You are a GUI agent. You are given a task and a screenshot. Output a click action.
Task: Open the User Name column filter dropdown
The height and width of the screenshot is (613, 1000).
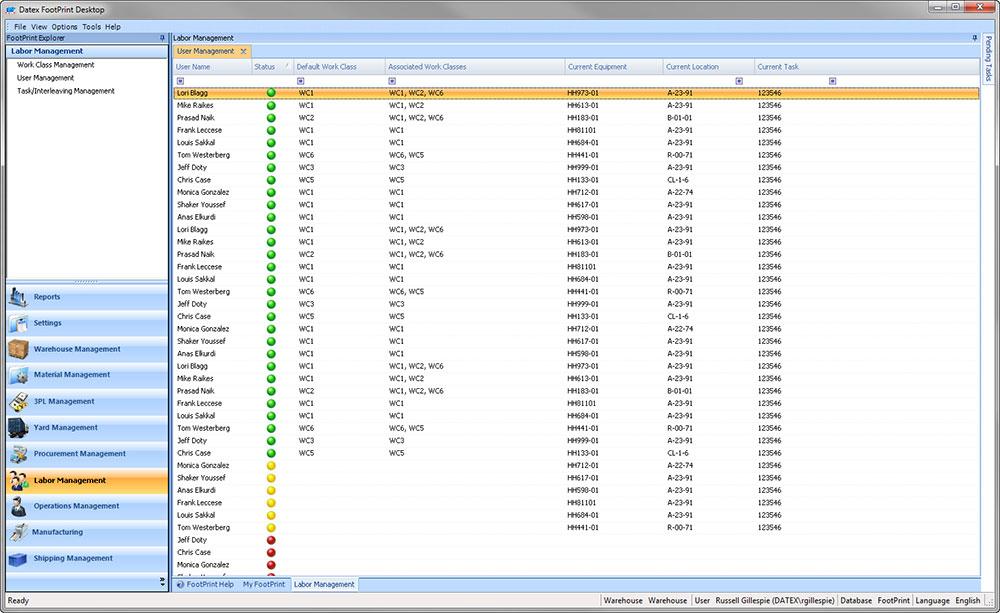180,81
